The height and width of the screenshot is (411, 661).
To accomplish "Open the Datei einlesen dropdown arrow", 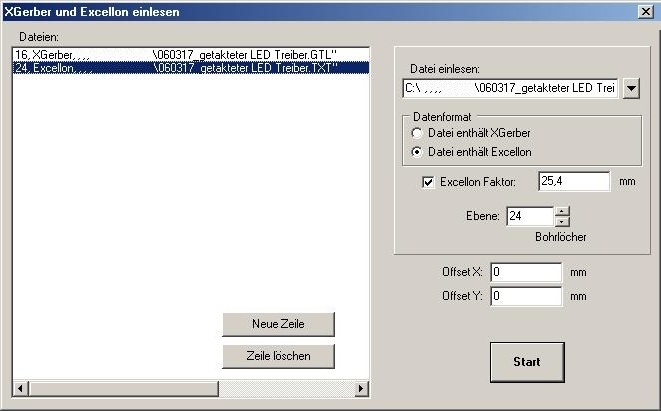I will click(x=630, y=89).
